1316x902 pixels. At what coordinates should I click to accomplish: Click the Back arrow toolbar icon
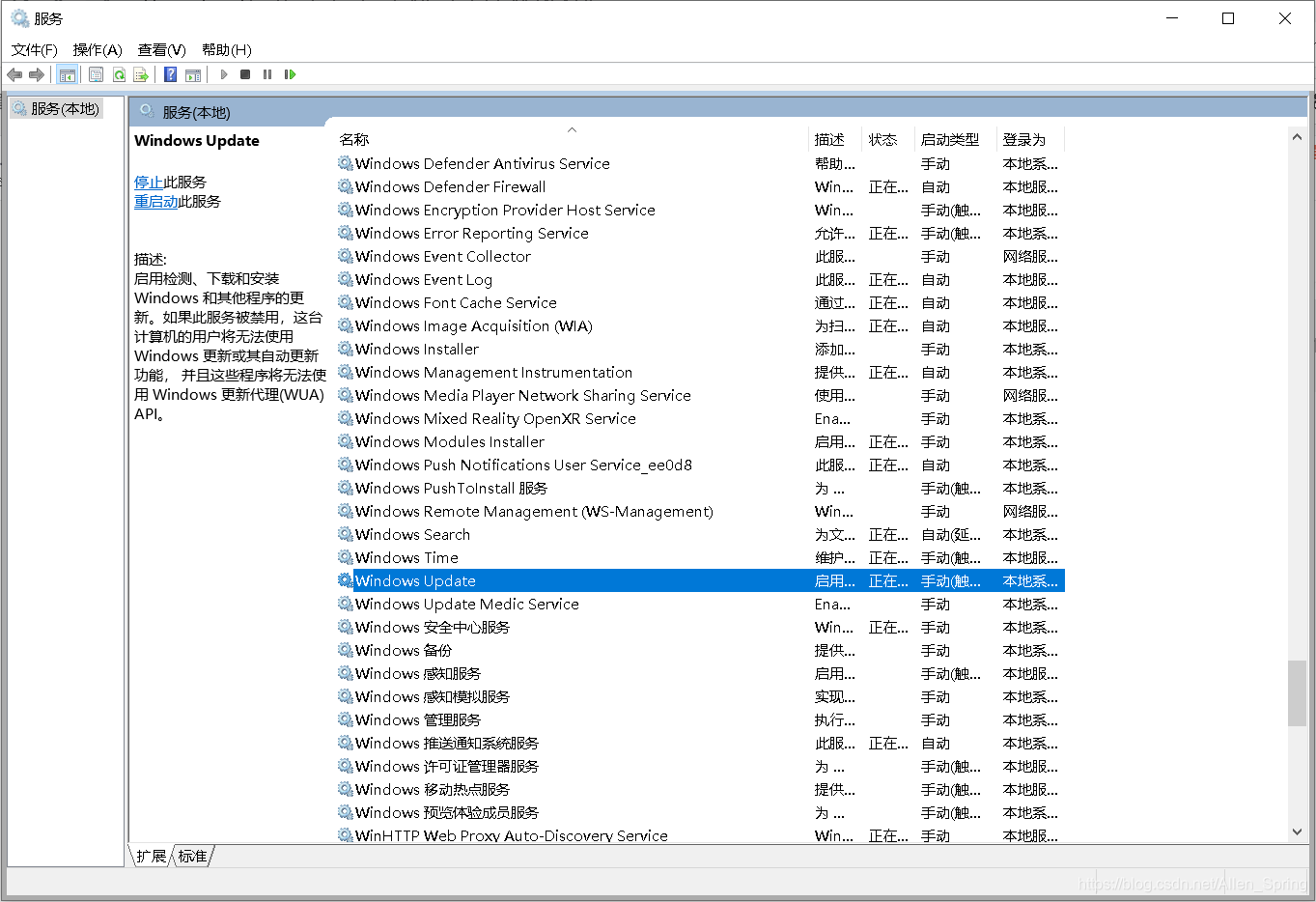14,74
